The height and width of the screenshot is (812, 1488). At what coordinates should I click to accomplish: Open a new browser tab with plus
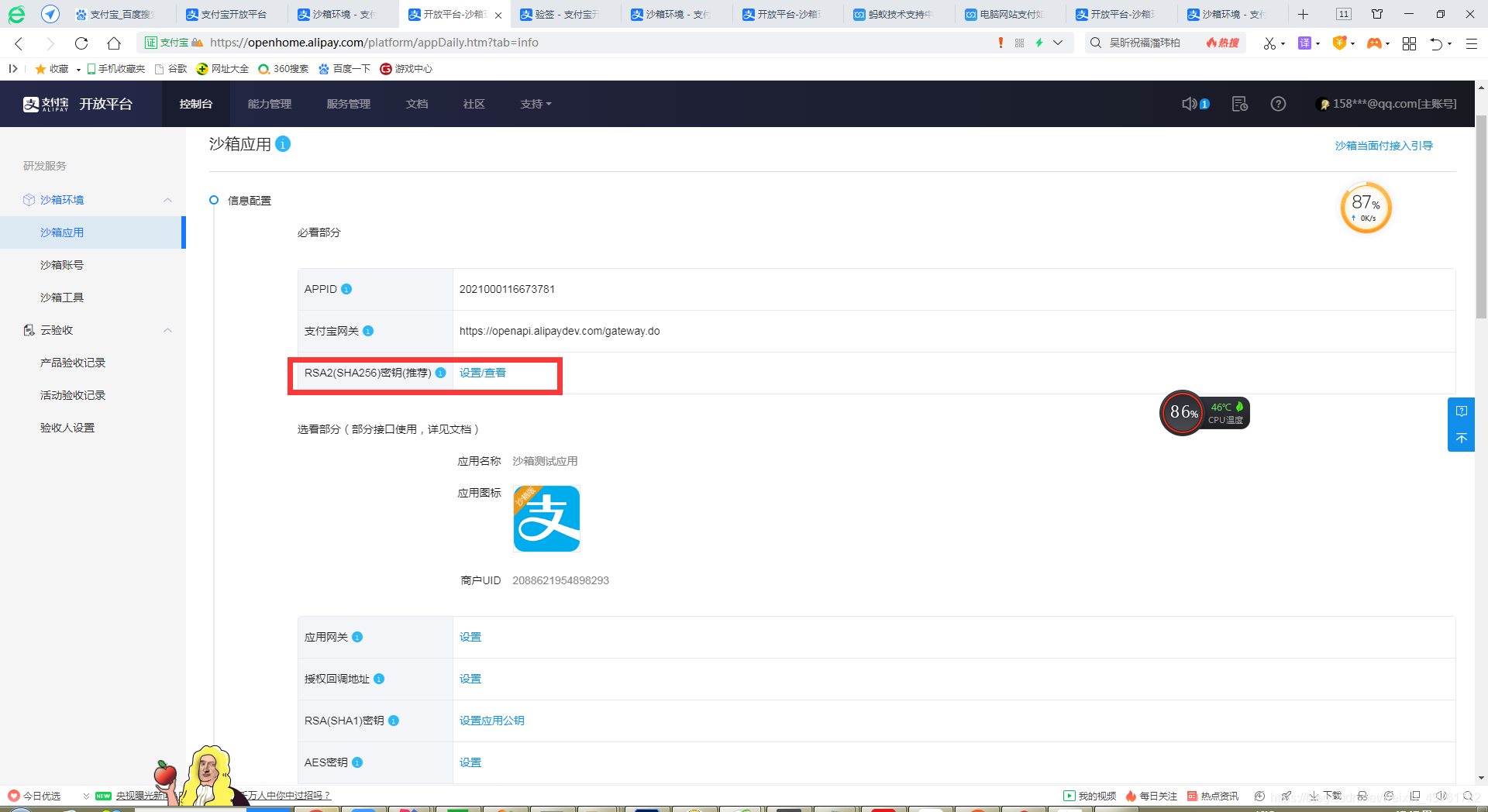point(1303,14)
